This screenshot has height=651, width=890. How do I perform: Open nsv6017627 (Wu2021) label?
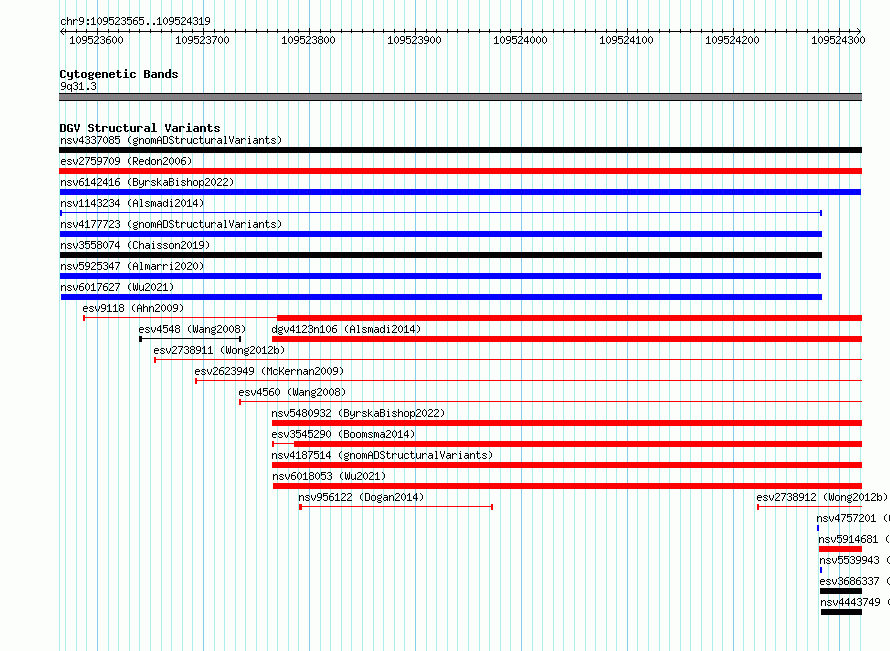117,287
